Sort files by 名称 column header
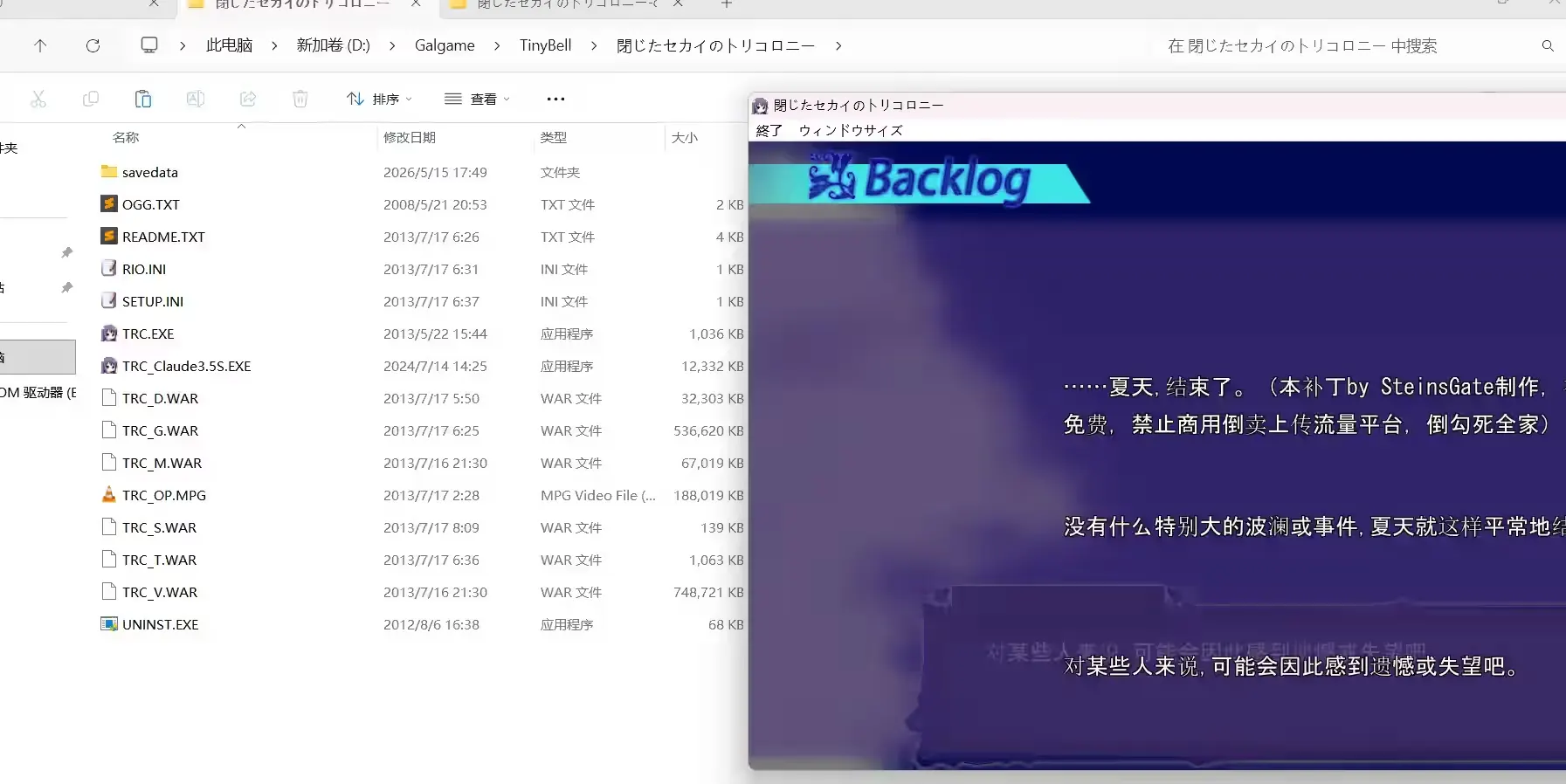1566x784 pixels. pos(126,137)
